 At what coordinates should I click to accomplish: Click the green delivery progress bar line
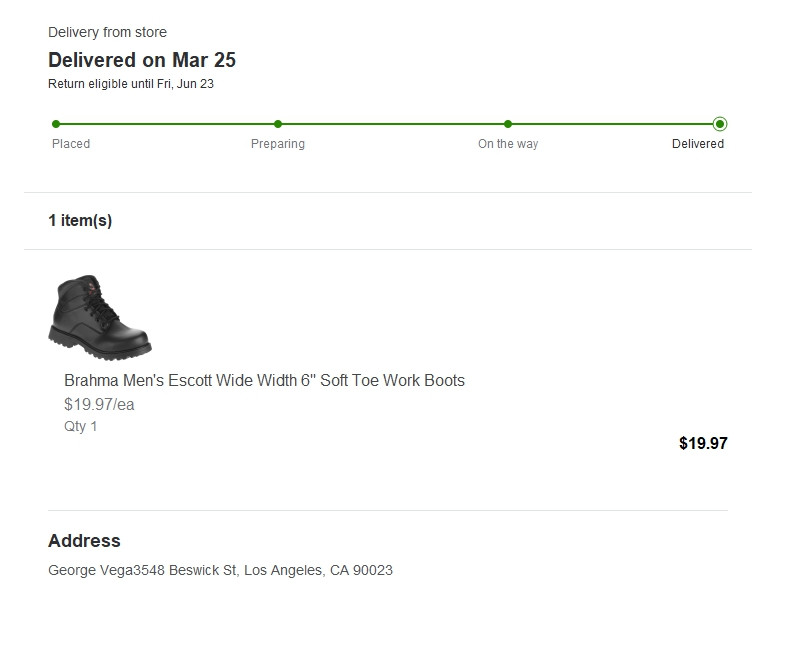tap(390, 124)
